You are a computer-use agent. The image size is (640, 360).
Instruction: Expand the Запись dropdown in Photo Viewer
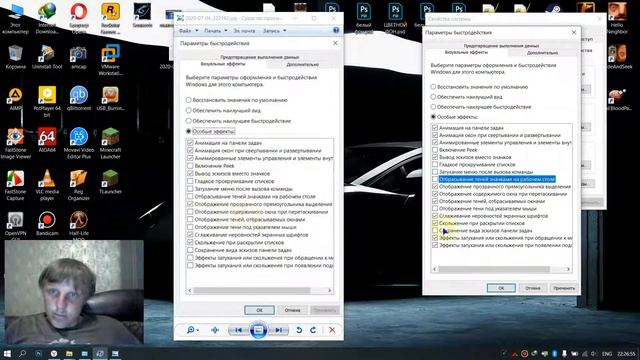pos(274,31)
